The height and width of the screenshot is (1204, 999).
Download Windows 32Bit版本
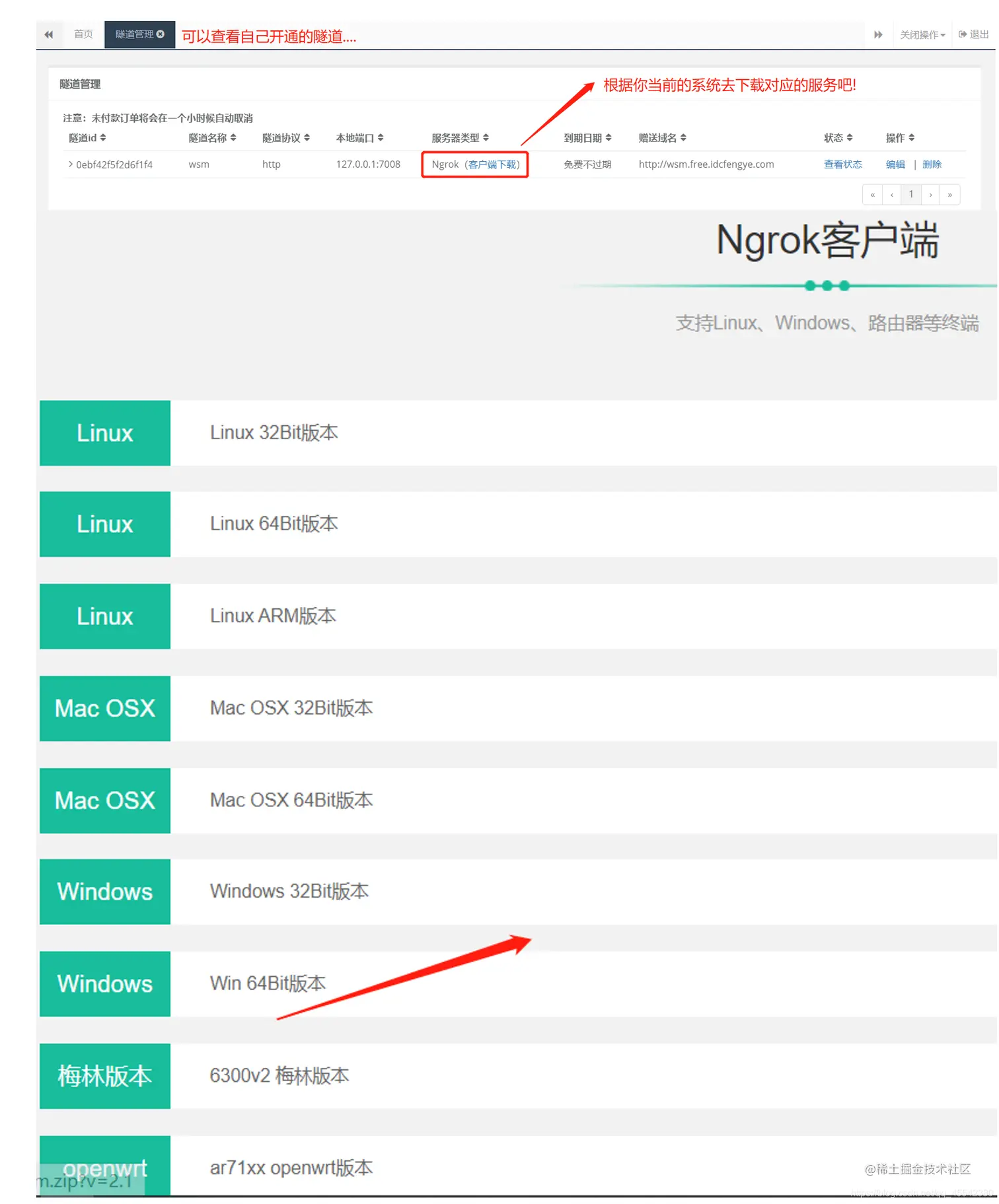coord(289,892)
